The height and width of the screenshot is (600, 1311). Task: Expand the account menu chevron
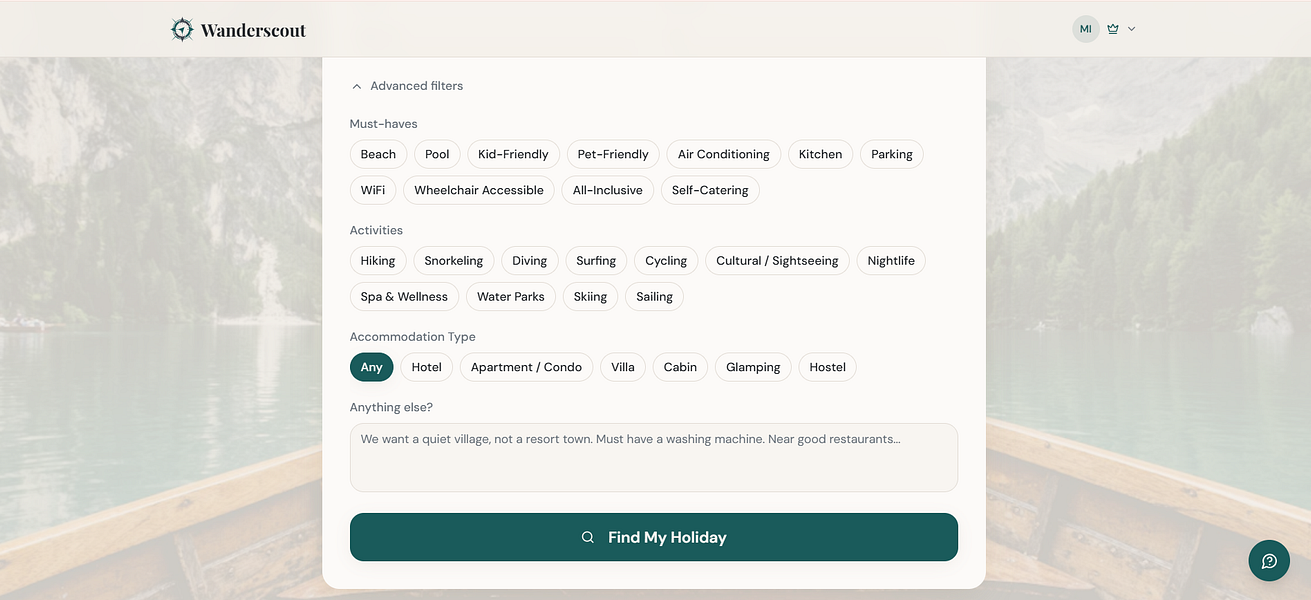click(1132, 29)
